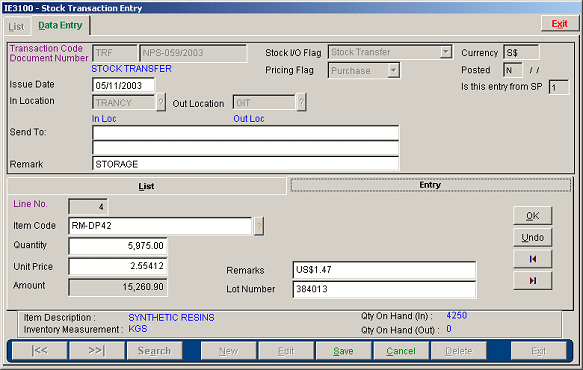
Task: Confirm line entry with OK button
Action: (532, 216)
